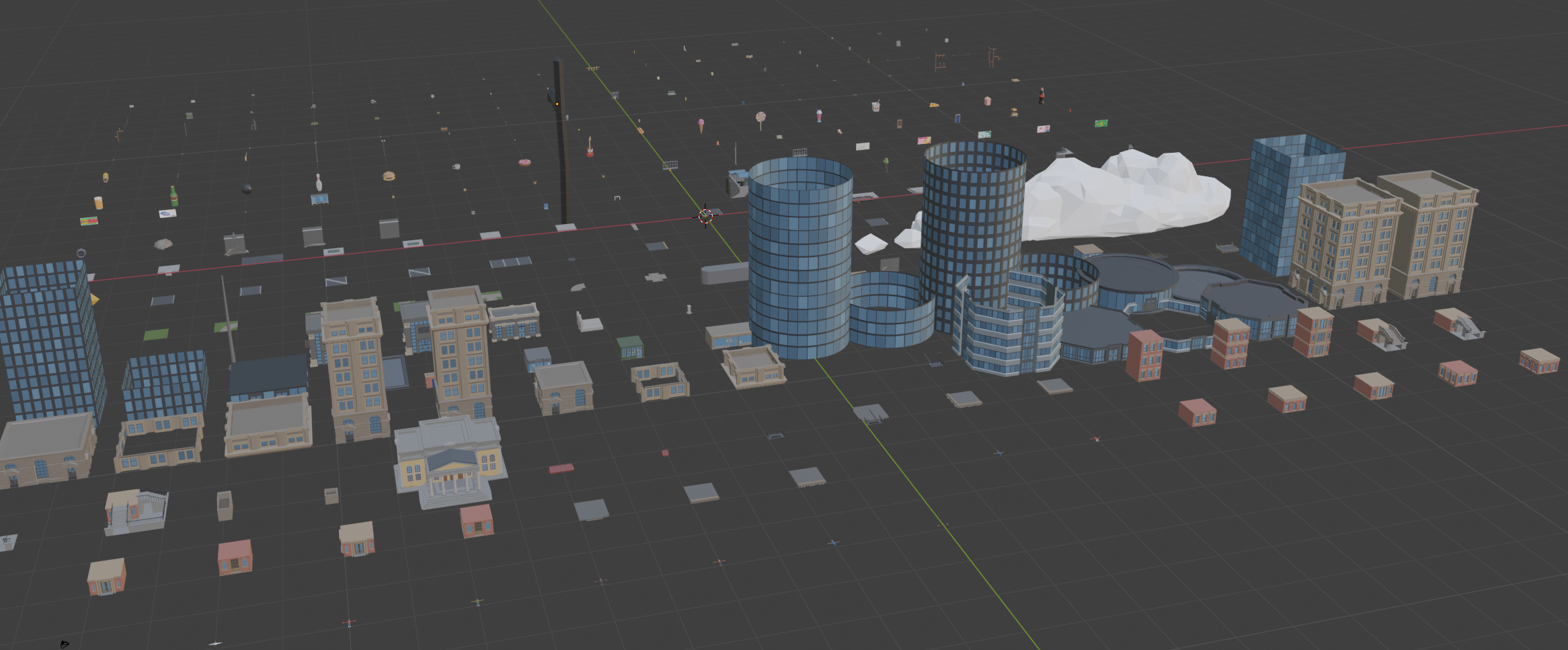
Task: Select the small green shop building
Action: coord(630,347)
